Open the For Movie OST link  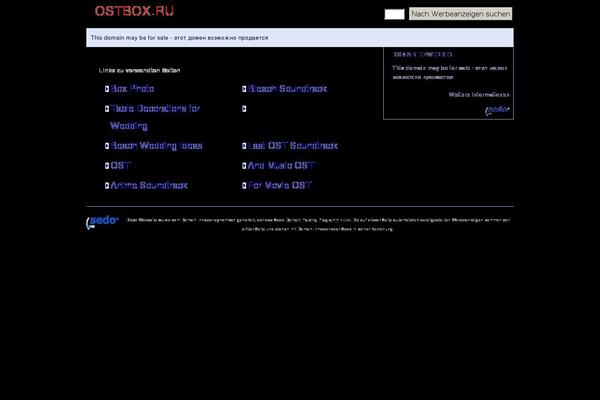point(280,185)
